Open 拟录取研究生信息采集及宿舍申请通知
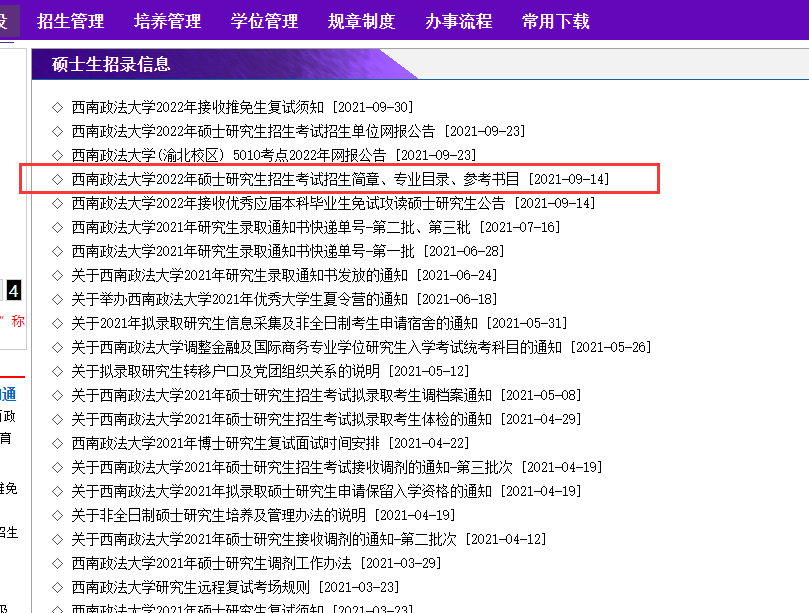 (274, 323)
